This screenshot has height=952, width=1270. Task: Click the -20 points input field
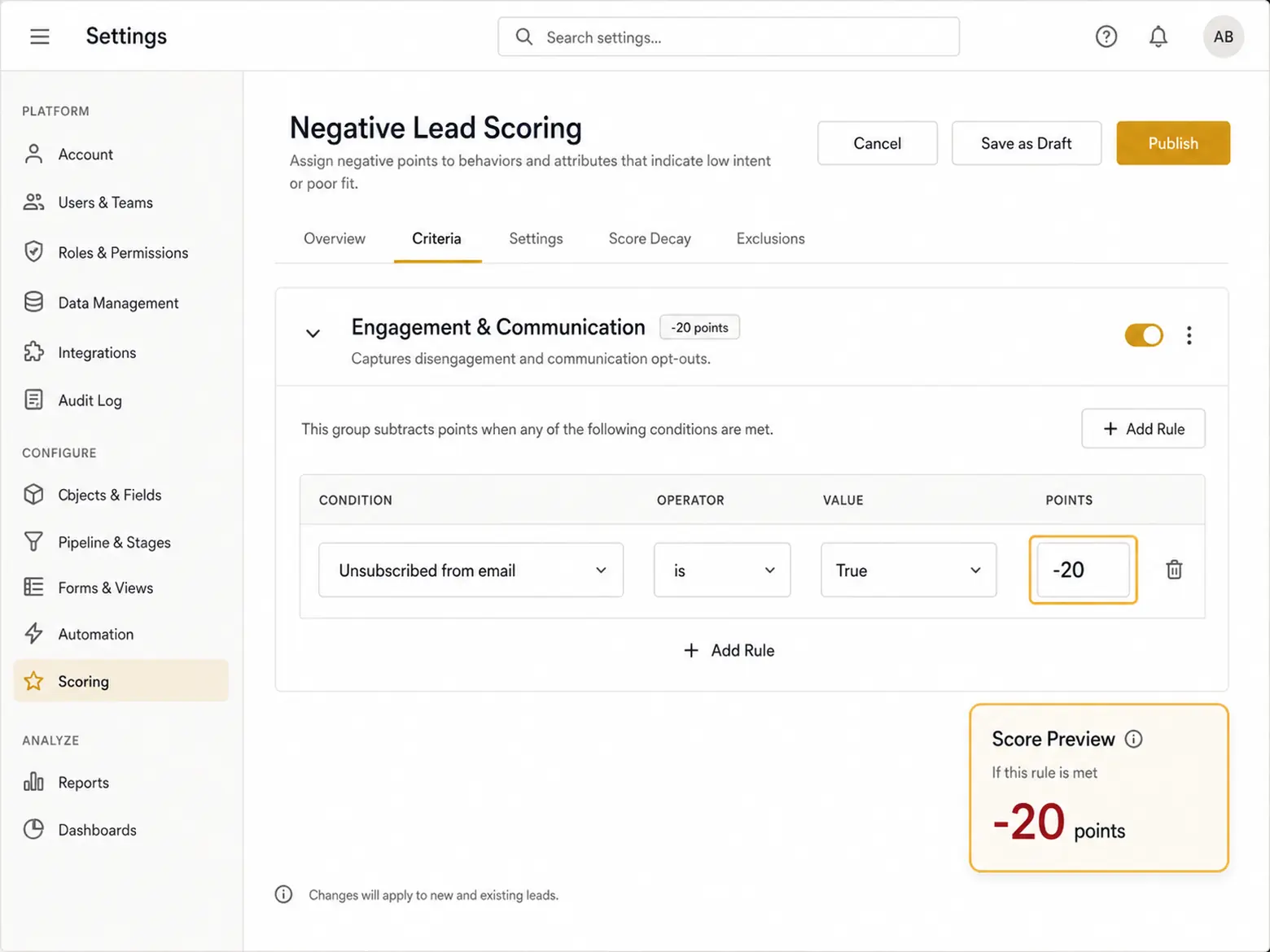point(1083,570)
